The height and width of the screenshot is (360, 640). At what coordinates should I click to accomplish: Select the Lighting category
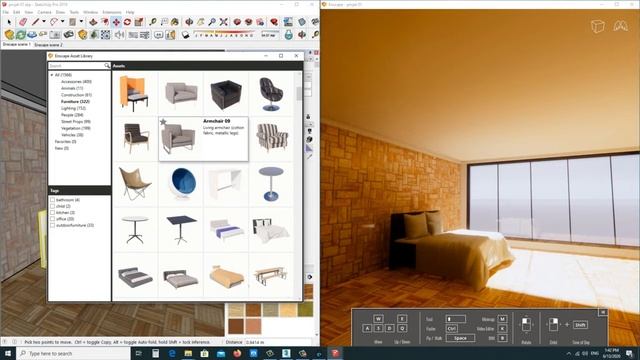[x=73, y=108]
